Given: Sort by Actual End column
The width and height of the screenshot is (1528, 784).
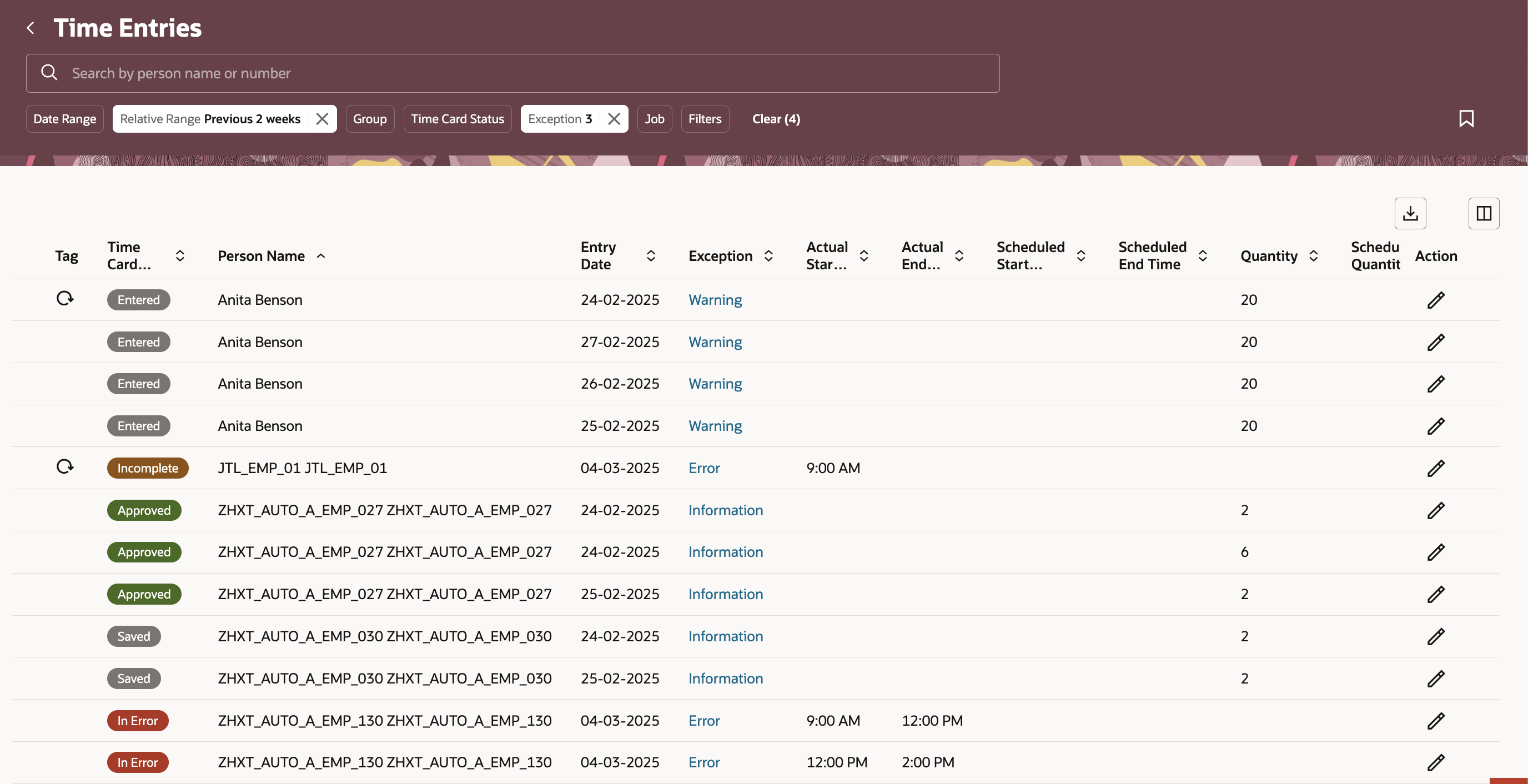Looking at the screenshot, I should pos(958,255).
